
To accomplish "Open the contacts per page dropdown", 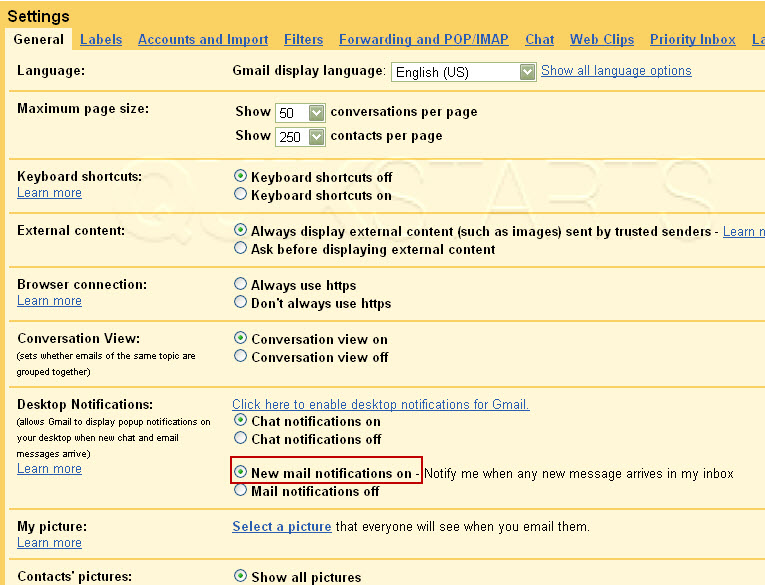I will pyautogui.click(x=300, y=137).
